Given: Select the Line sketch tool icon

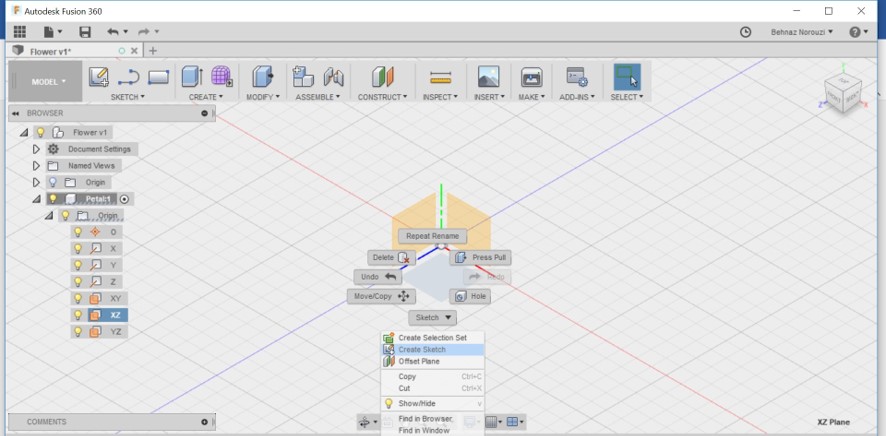Looking at the screenshot, I should click(x=129, y=77).
